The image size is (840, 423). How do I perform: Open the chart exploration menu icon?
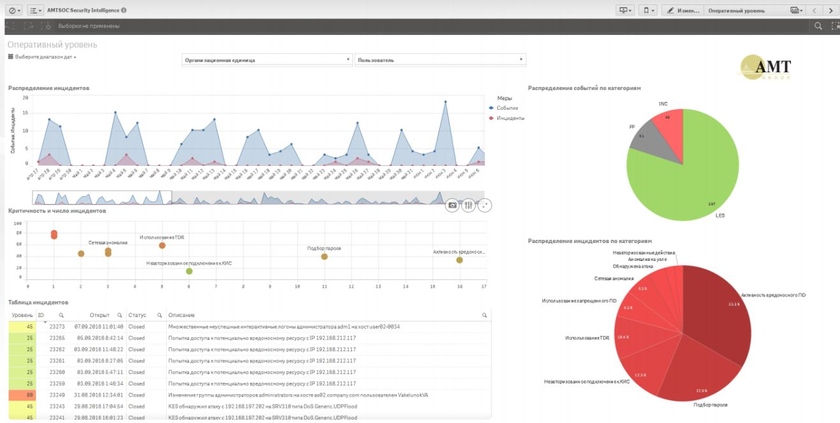tap(468, 205)
